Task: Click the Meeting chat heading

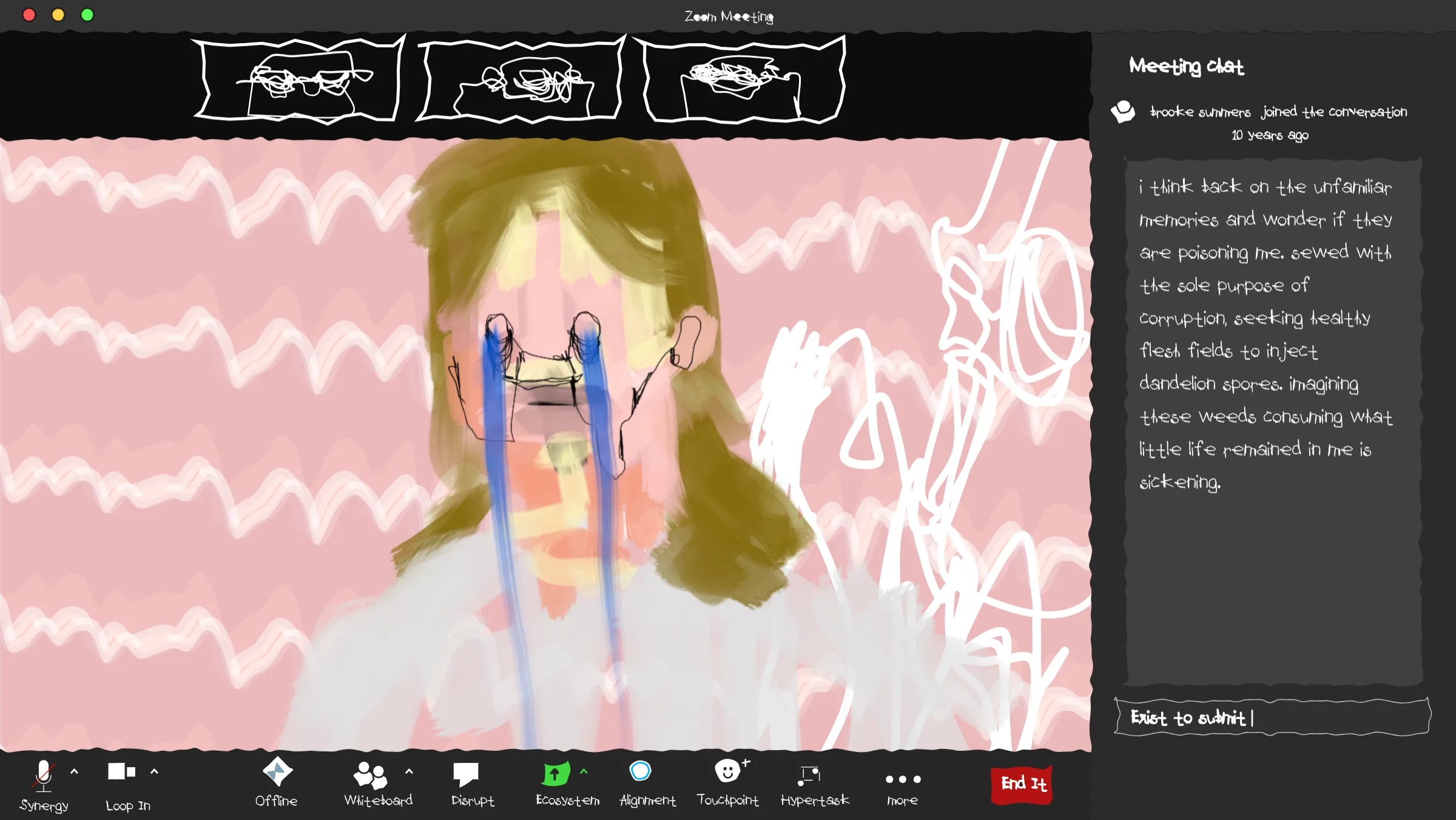Action: coord(1186,66)
